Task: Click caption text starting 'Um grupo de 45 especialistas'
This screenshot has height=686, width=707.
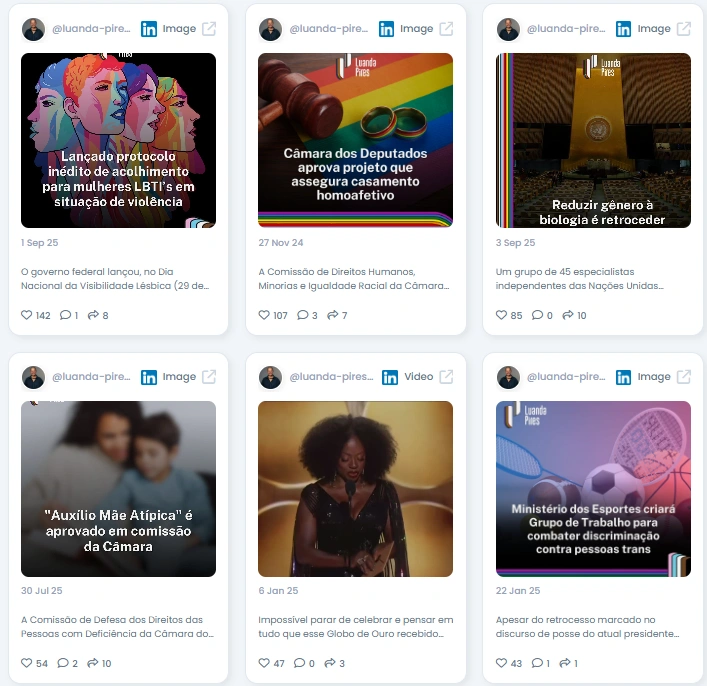Action: coord(579,279)
